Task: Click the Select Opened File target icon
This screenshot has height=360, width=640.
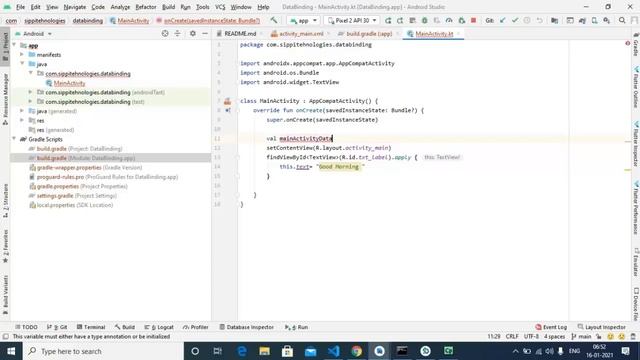Action: click(165, 33)
